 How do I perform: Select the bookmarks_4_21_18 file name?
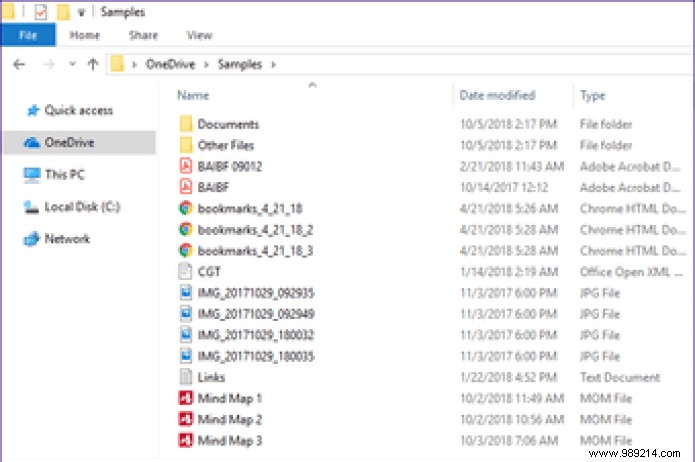click(x=250, y=209)
